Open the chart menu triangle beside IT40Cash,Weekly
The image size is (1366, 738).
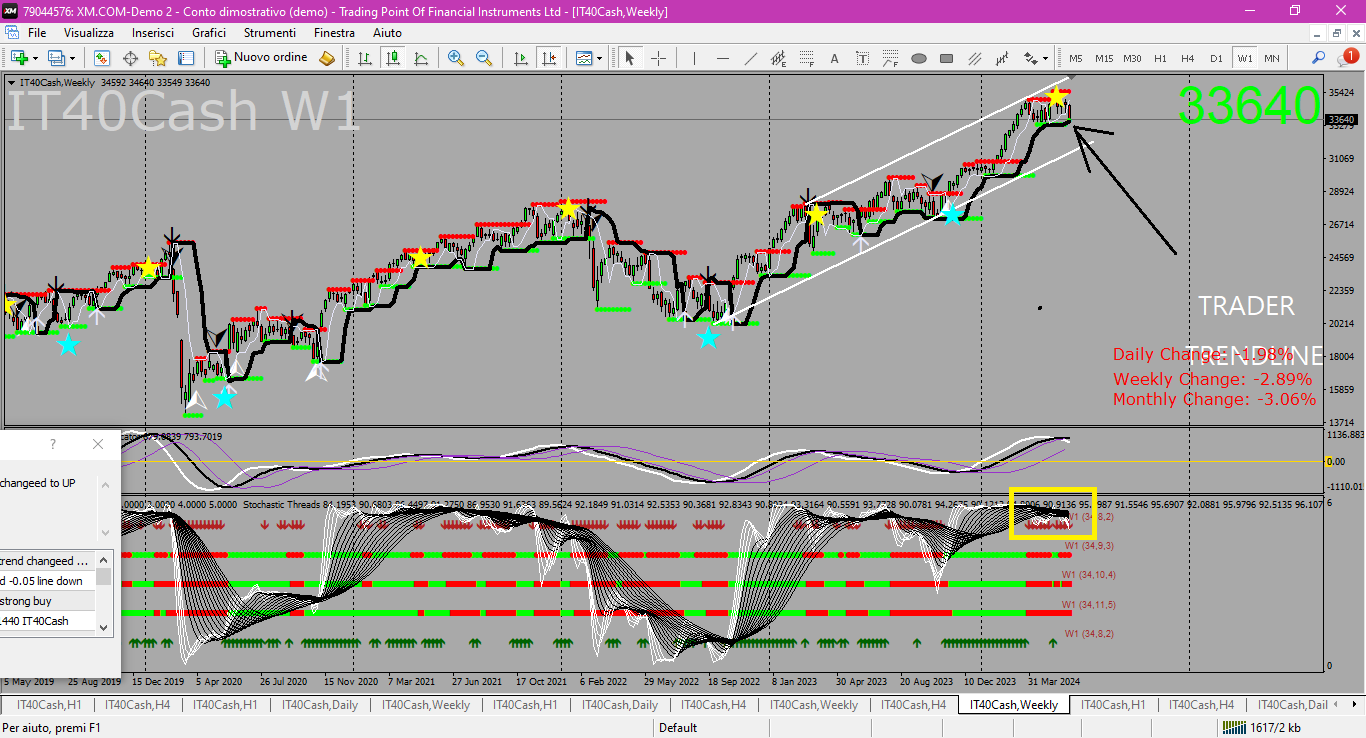click(x=11, y=82)
